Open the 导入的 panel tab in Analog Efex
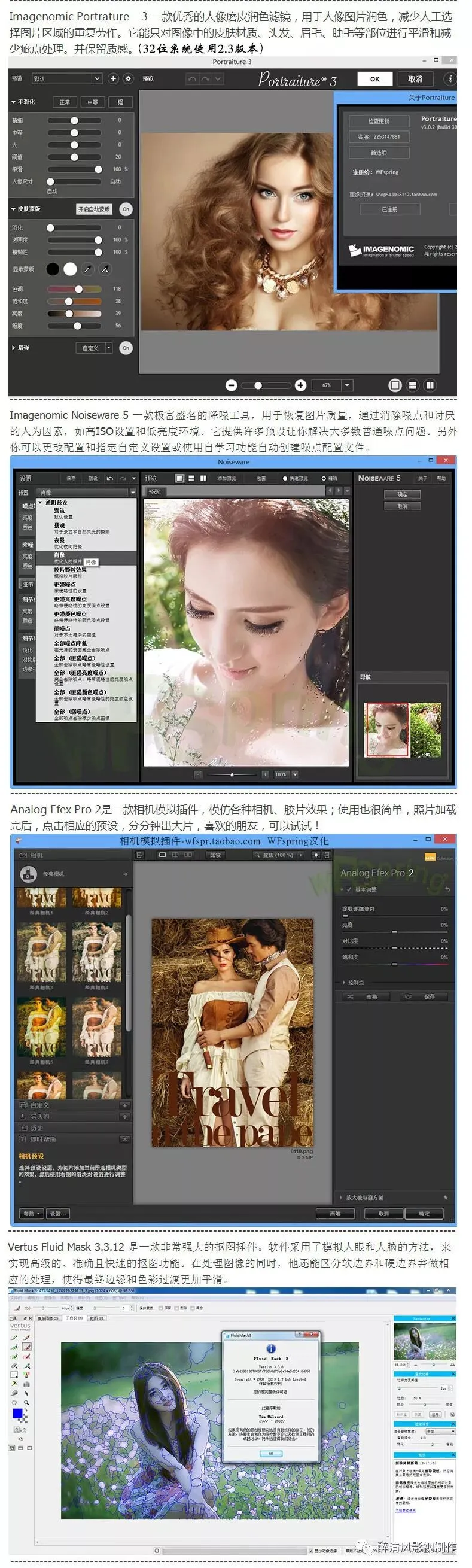Screen dimensions: 472x1568 [x=73, y=1116]
